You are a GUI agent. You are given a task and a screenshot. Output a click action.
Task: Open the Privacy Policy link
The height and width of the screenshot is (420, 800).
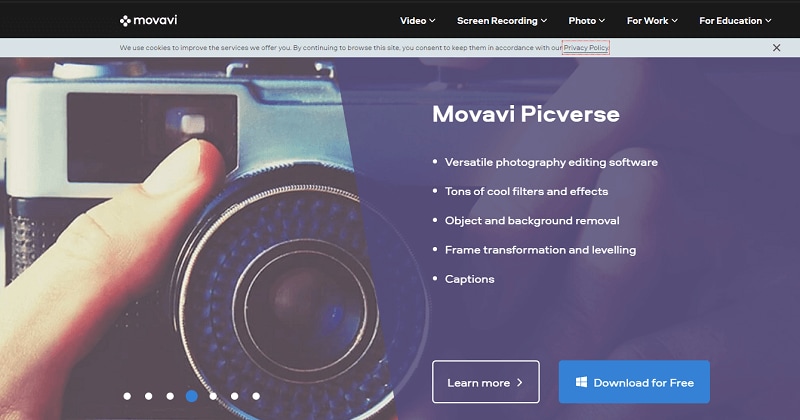tap(586, 47)
